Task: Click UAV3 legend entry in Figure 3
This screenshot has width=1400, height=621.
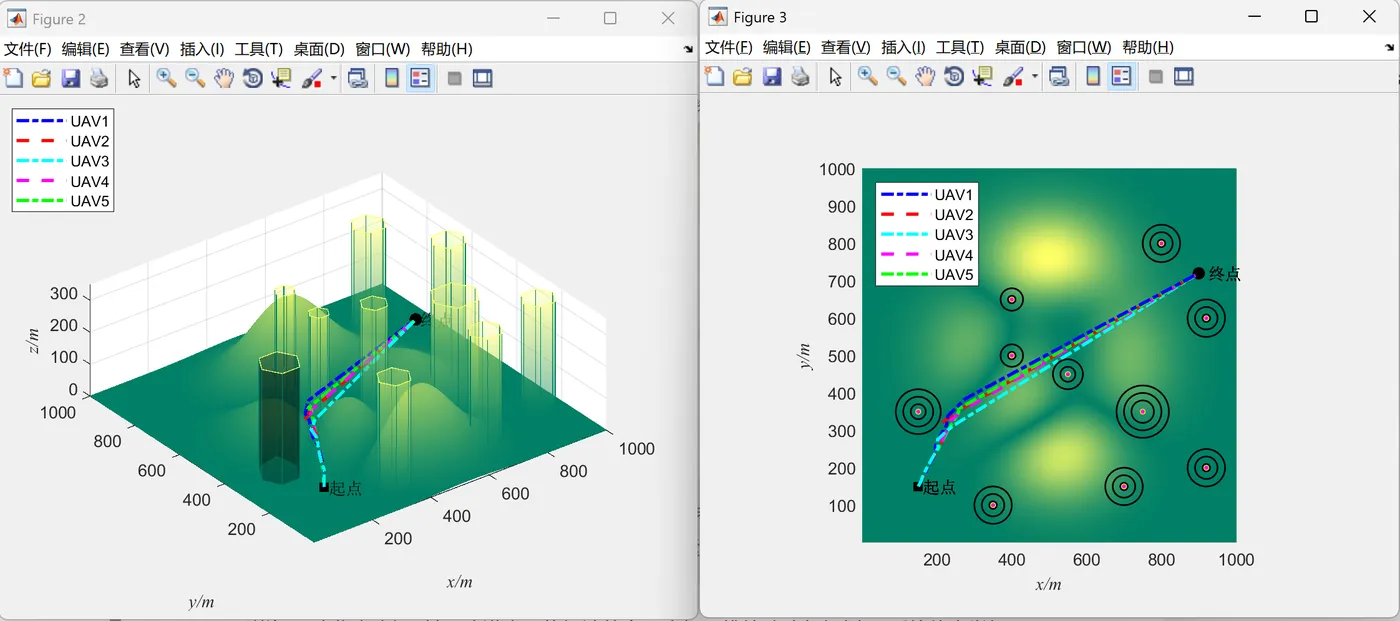Action: (926, 235)
